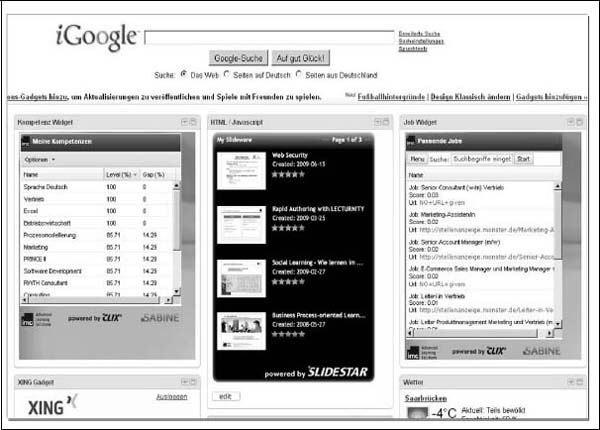
Task: Select the Marketing competence row
Action: click(97, 247)
